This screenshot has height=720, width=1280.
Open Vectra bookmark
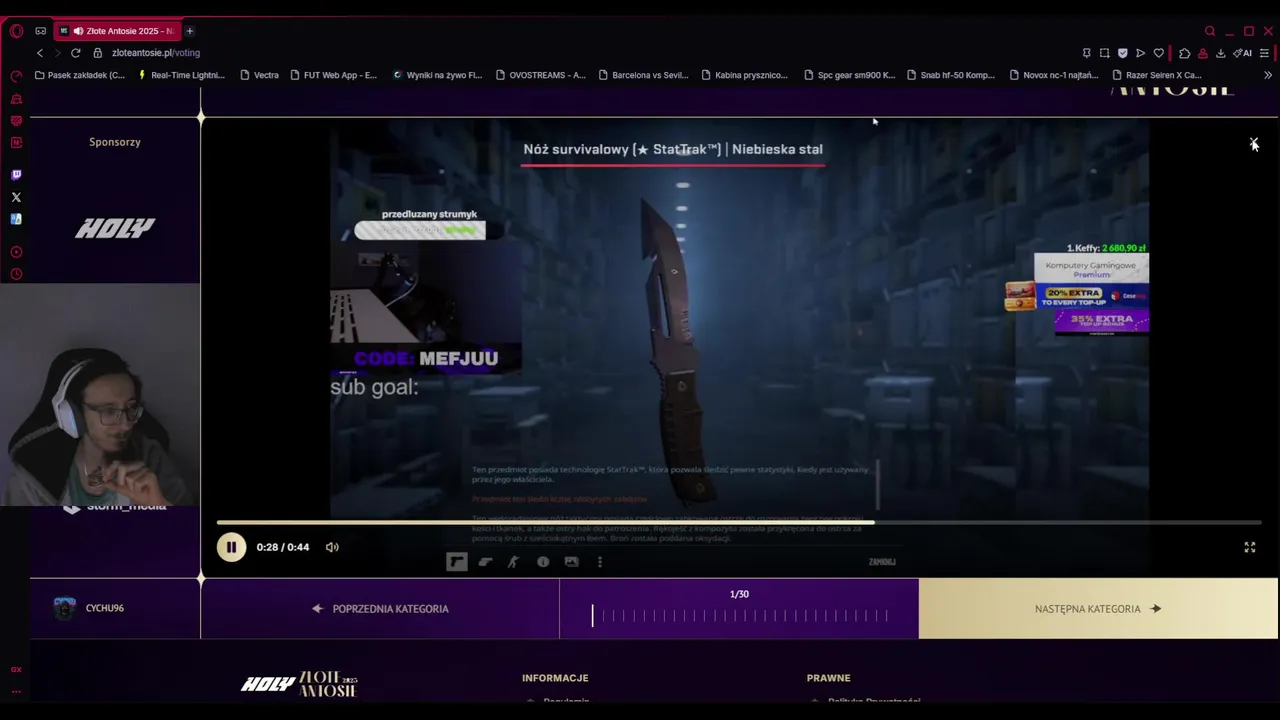point(259,75)
